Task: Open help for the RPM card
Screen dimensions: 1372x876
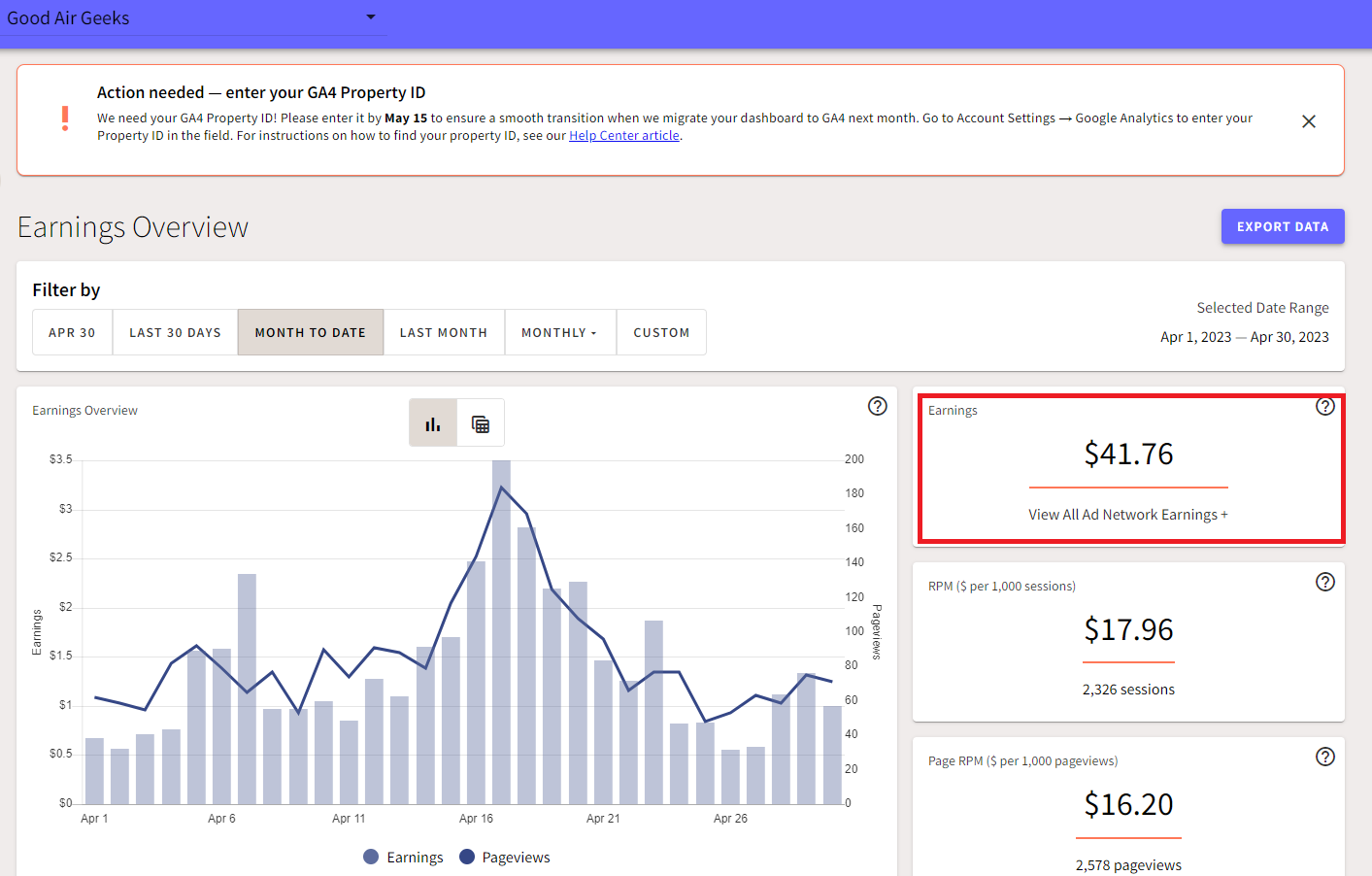Action: tap(1325, 582)
